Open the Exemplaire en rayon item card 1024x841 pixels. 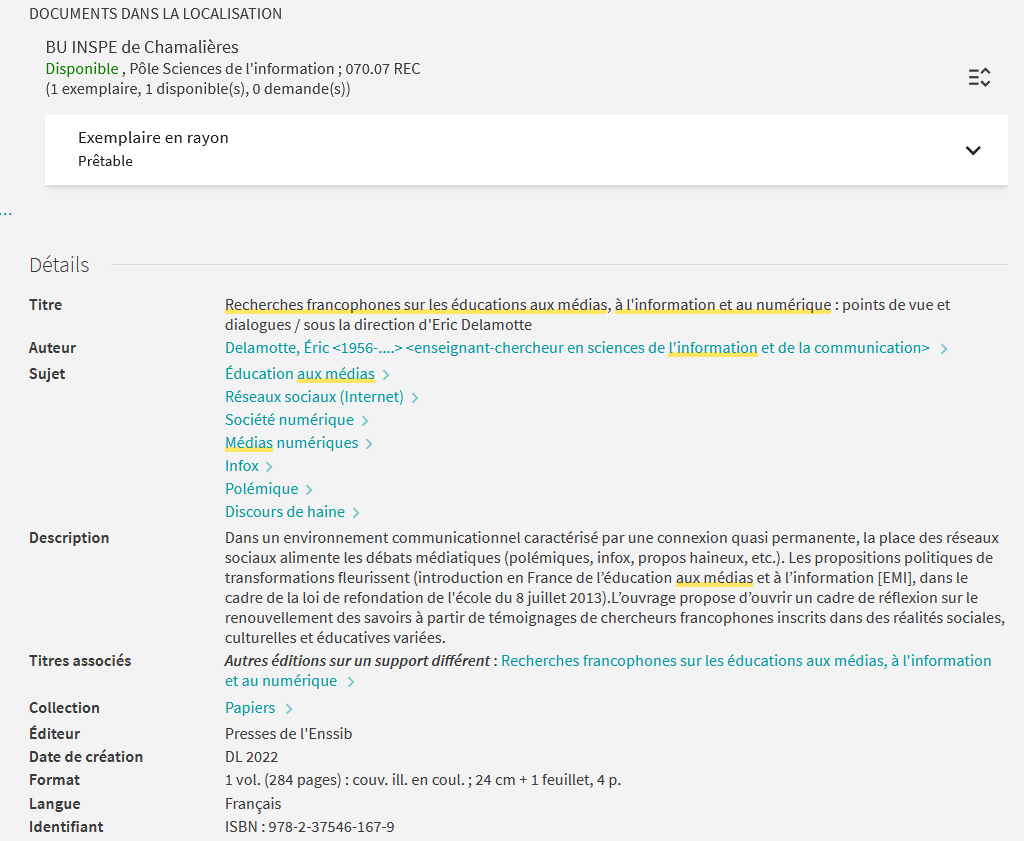tap(500, 149)
